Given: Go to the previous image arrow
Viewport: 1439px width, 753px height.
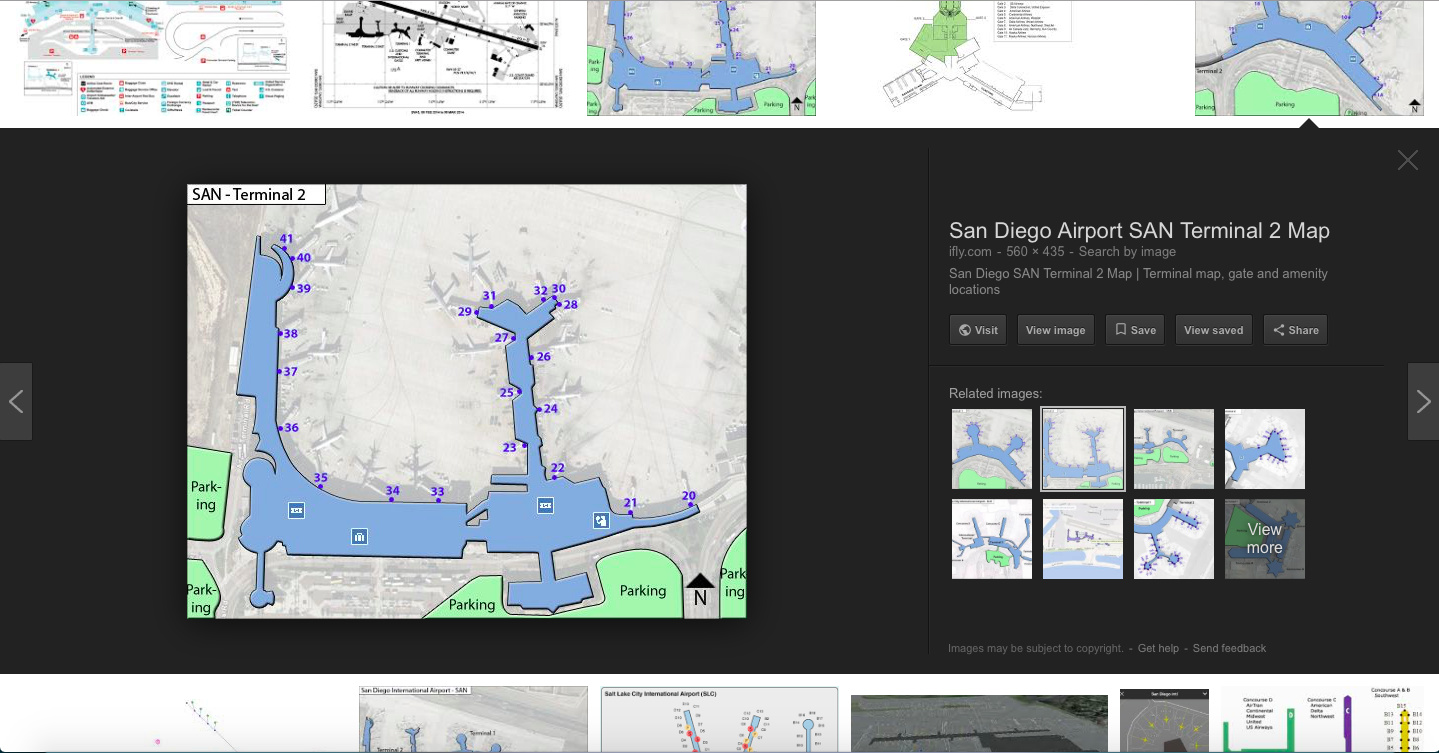Looking at the screenshot, I should point(16,402).
